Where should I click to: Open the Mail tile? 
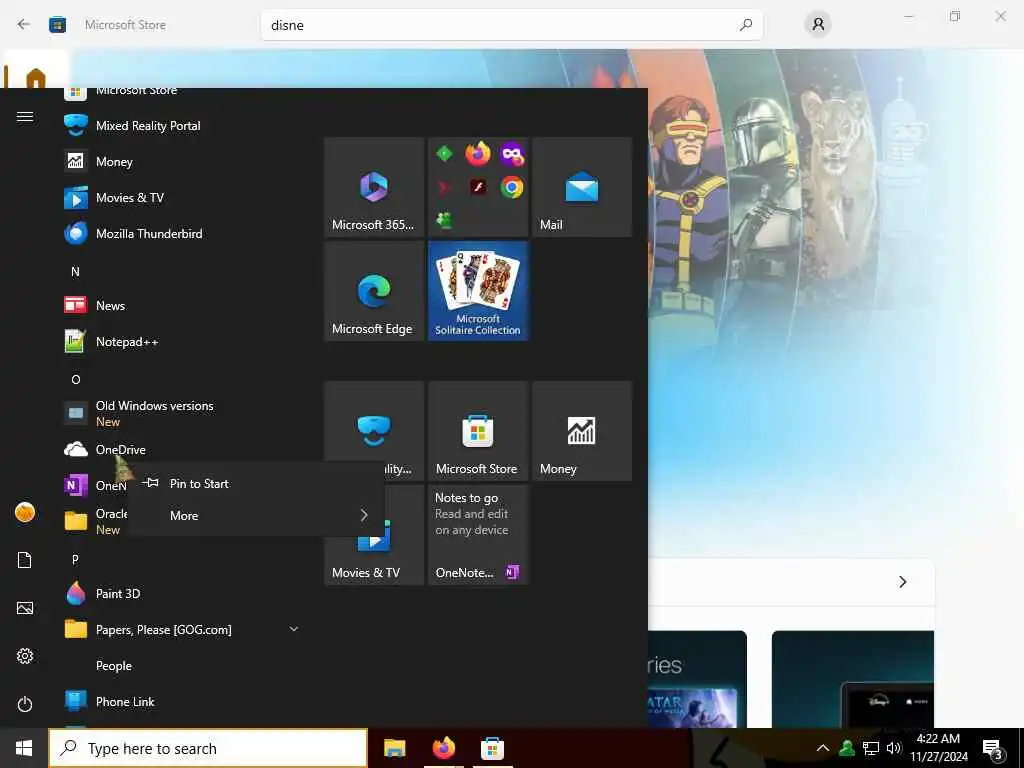(582, 187)
